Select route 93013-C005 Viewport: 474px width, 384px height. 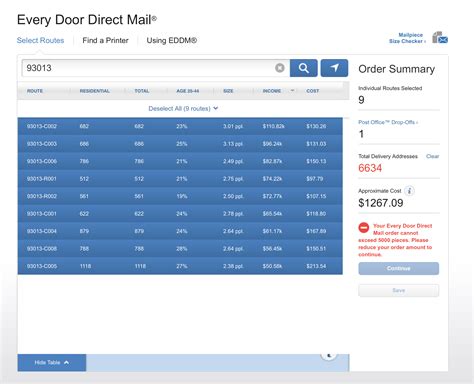click(180, 266)
